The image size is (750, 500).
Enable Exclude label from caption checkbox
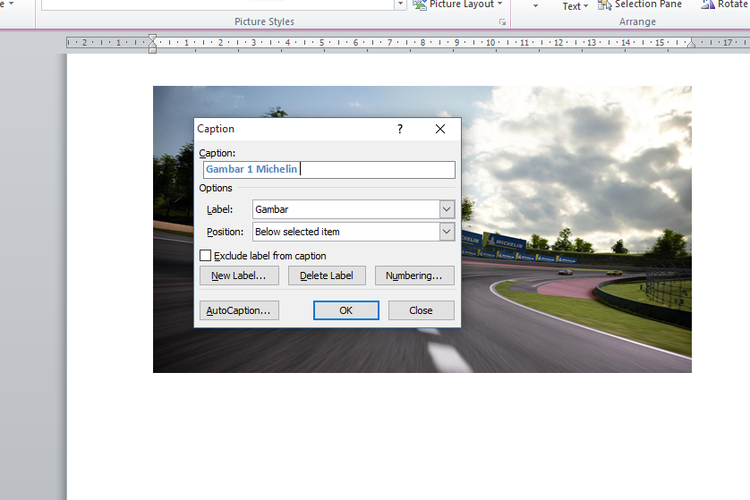click(205, 256)
